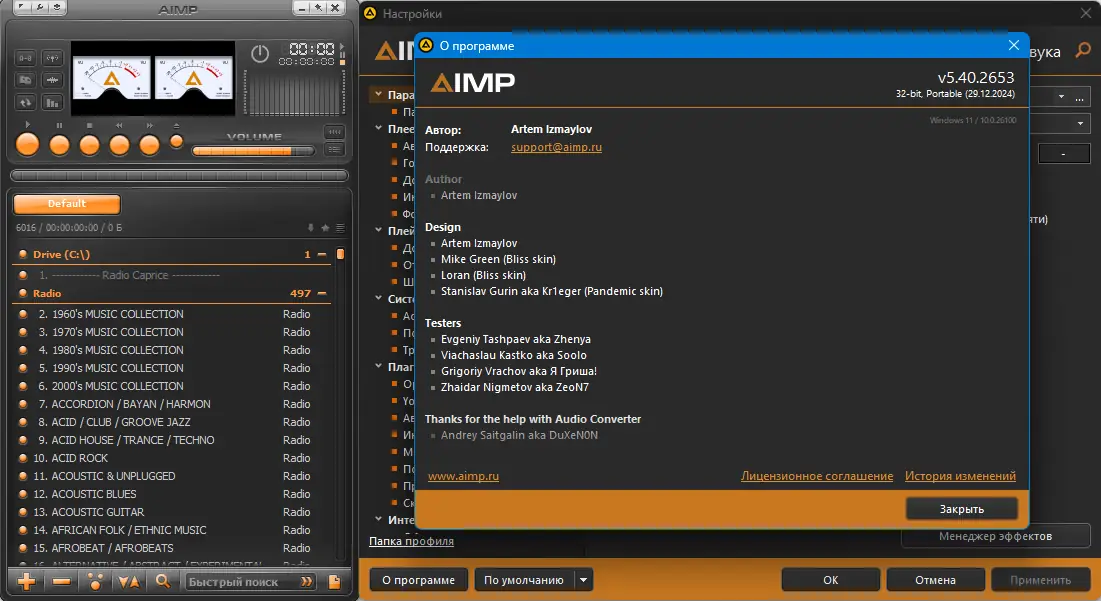Add files with the orange plus icon
This screenshot has height=601, width=1101.
pyautogui.click(x=26, y=581)
